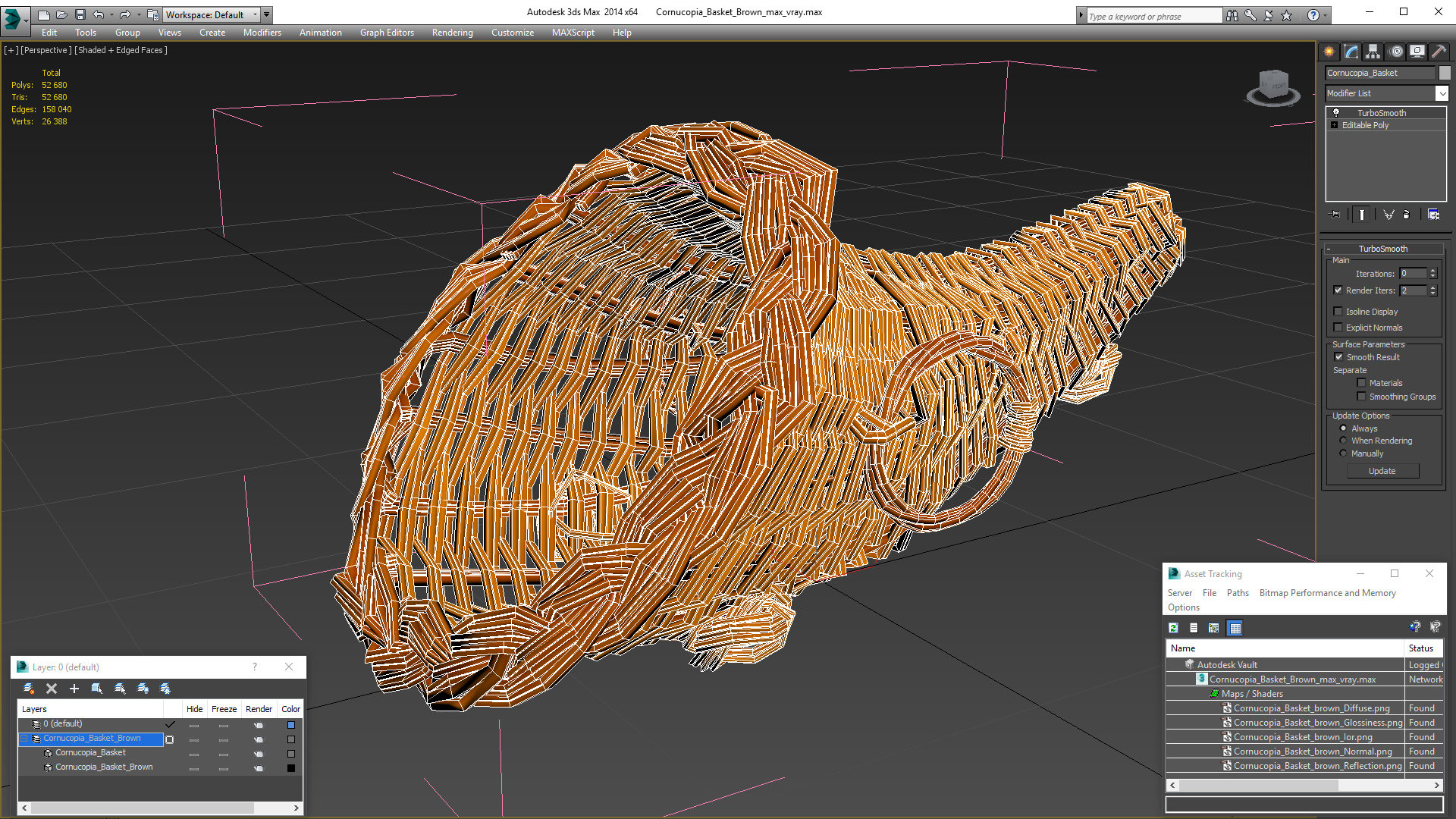The height and width of the screenshot is (819, 1456).
Task: Enable Separate by Materials checkbox
Action: [1361, 383]
